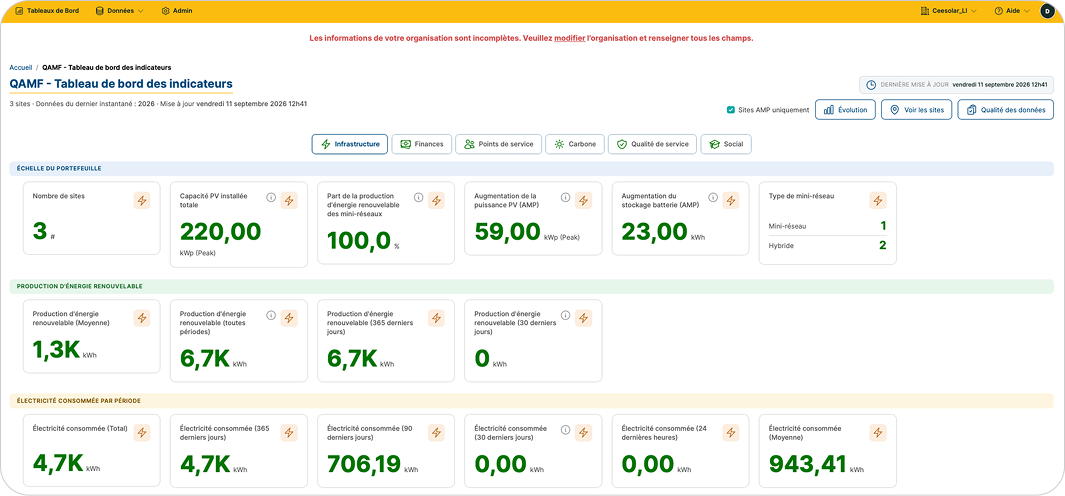The image size is (1065, 496).
Task: Click lightning icon on Production renouvelable (Moyenne) card
Action: [x=142, y=318]
